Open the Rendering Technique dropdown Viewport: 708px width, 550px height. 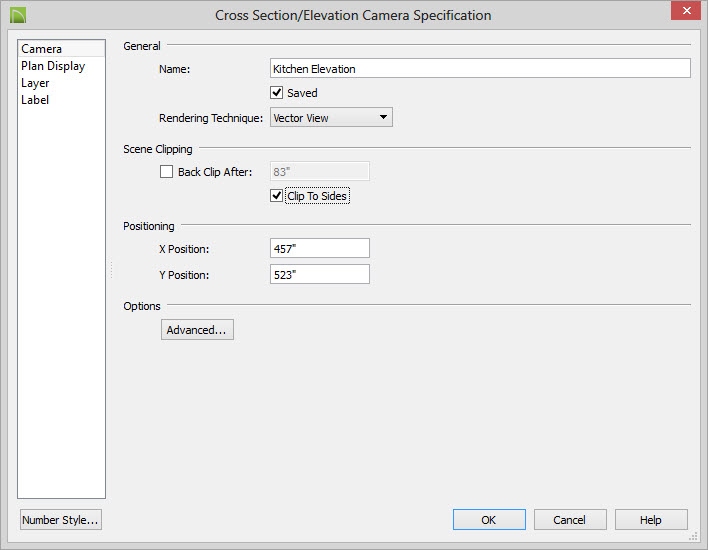(x=331, y=117)
